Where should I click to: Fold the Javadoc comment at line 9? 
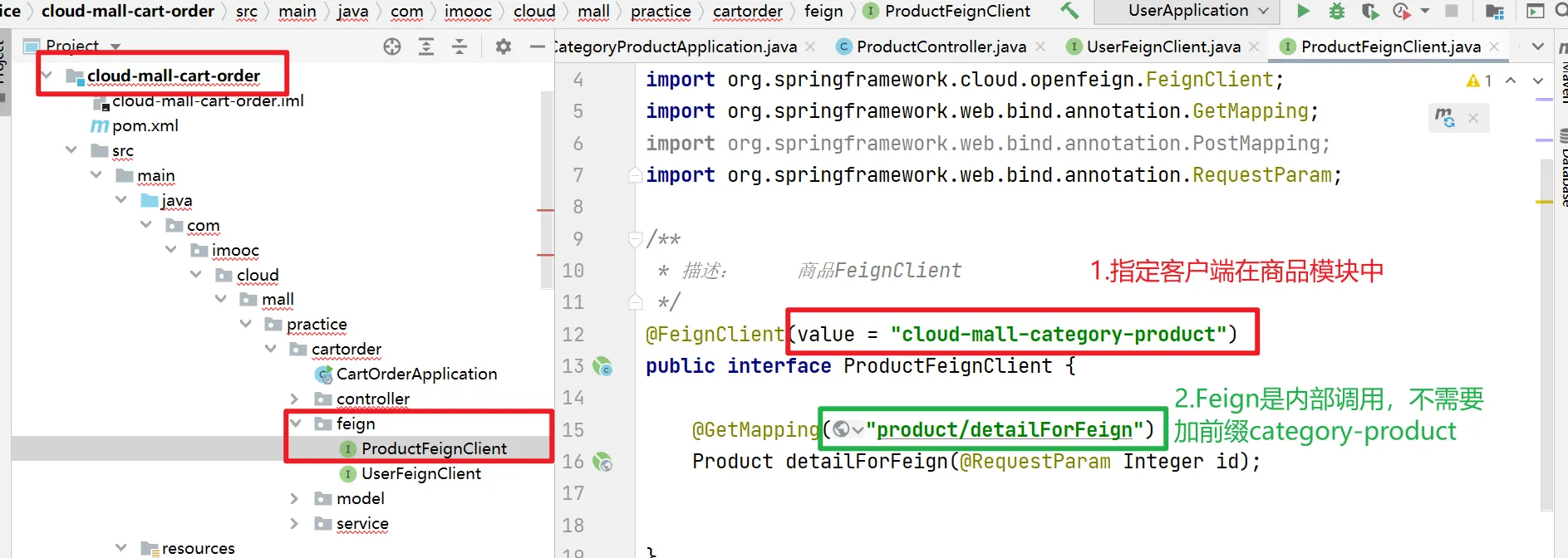pyautogui.click(x=636, y=240)
